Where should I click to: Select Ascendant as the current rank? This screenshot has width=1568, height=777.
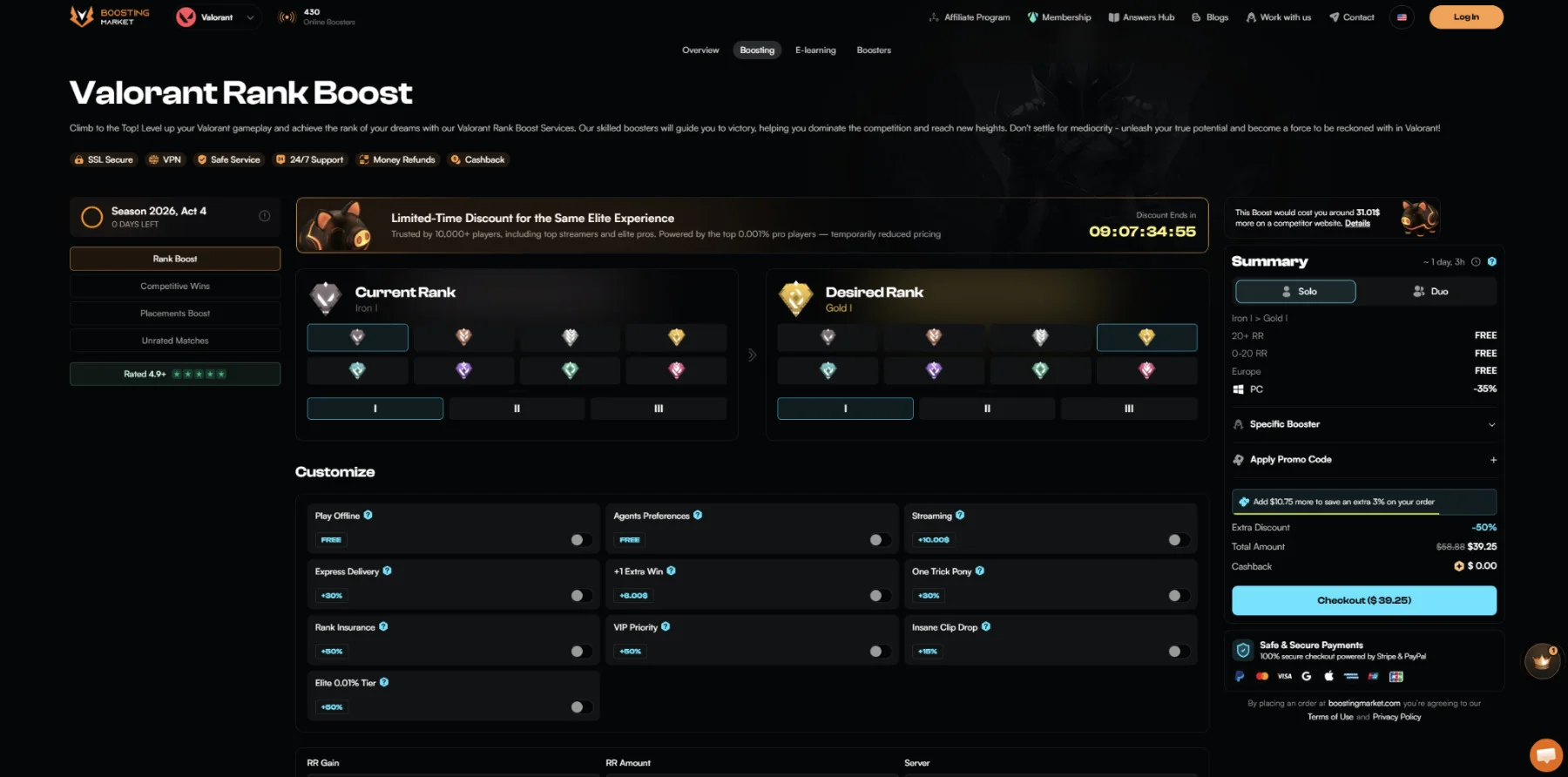570,370
